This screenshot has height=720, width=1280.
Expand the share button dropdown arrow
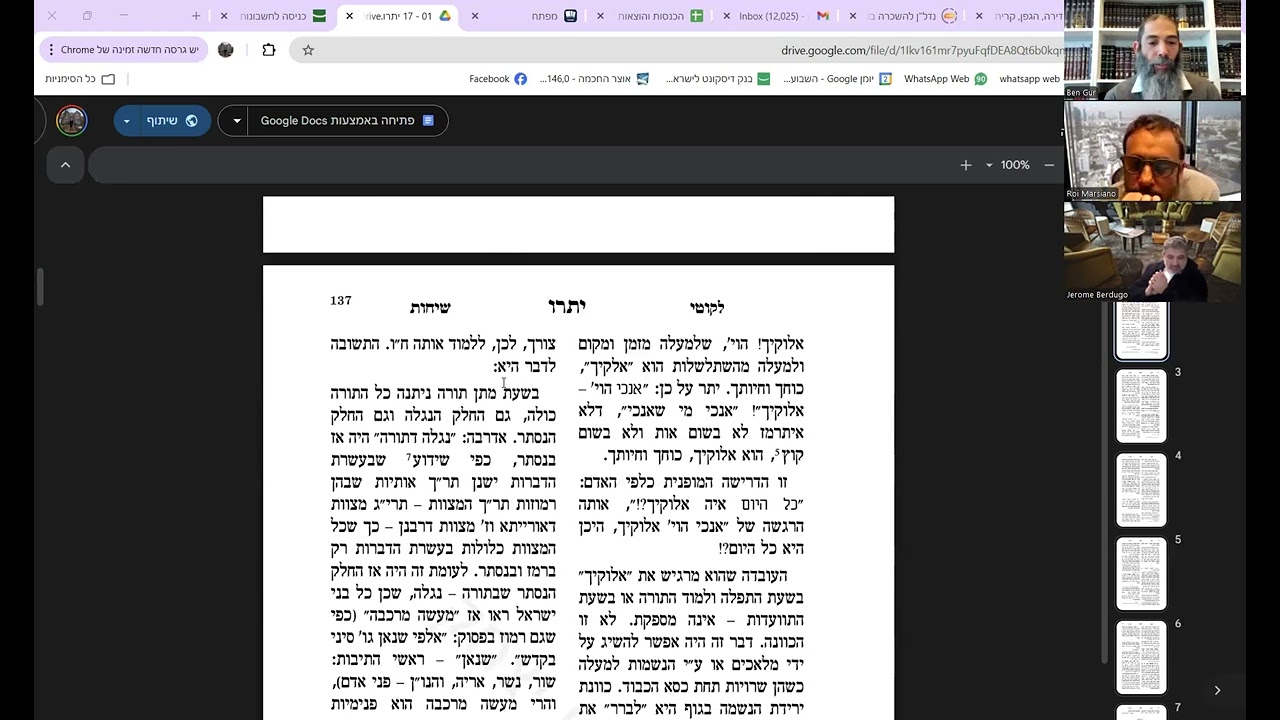click(126, 121)
